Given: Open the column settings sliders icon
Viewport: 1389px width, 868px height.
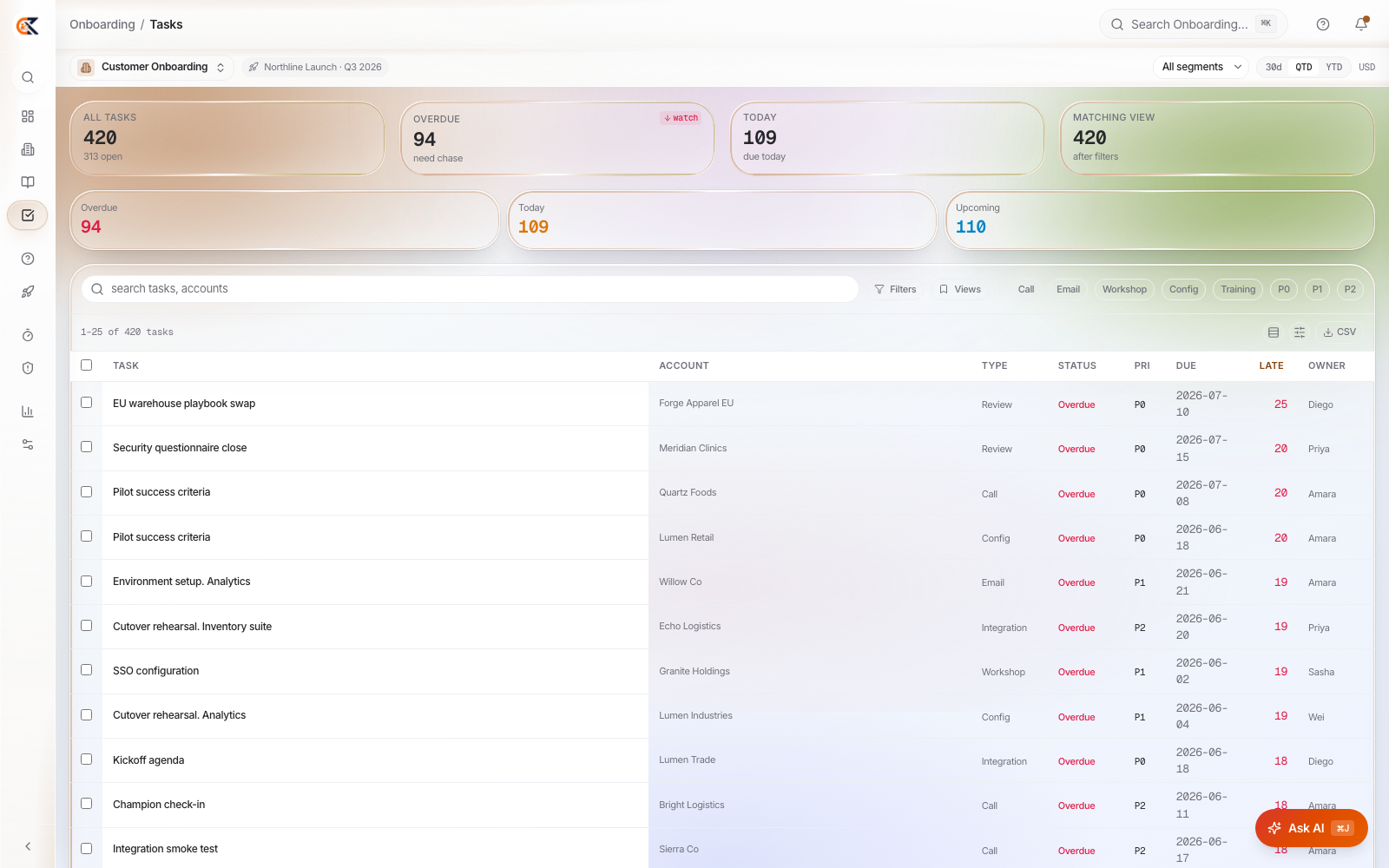Looking at the screenshot, I should tap(1300, 332).
